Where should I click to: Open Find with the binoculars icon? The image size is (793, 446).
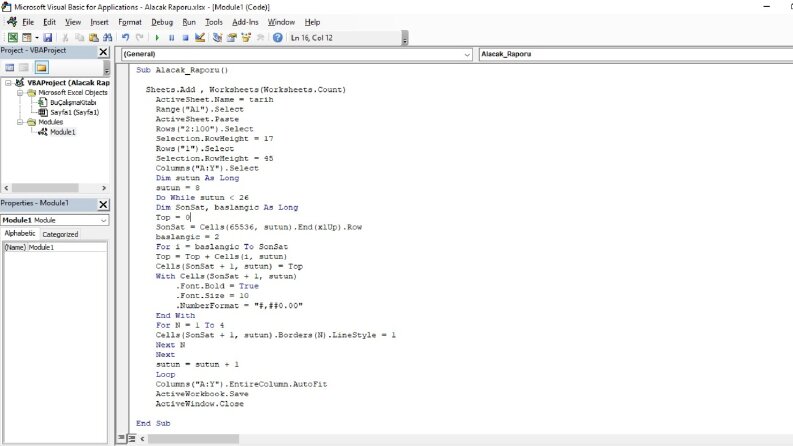point(108,37)
